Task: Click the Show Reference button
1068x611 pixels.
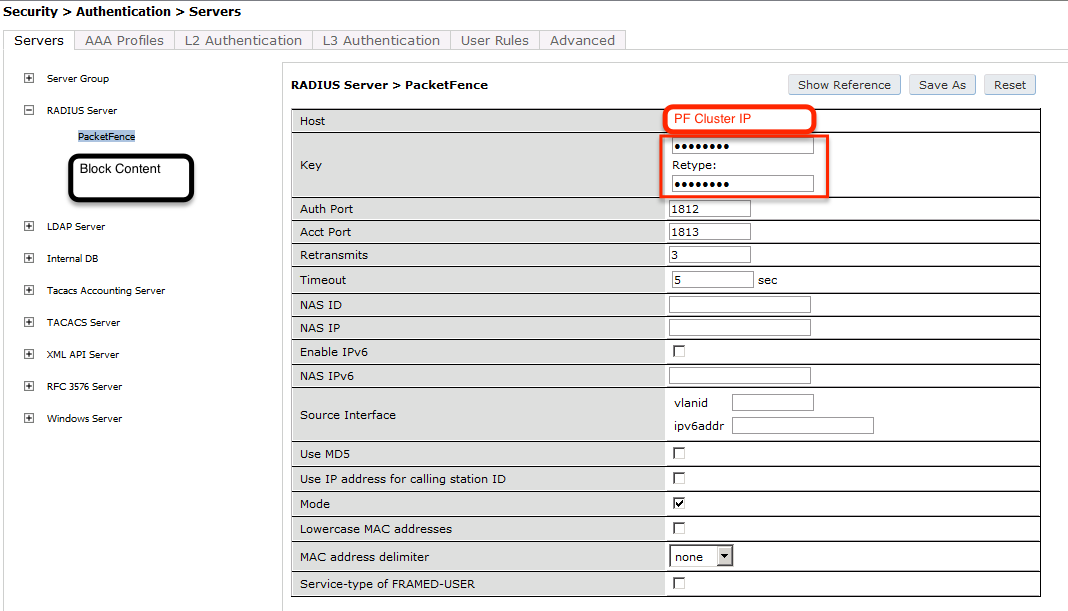Action: click(x=843, y=84)
